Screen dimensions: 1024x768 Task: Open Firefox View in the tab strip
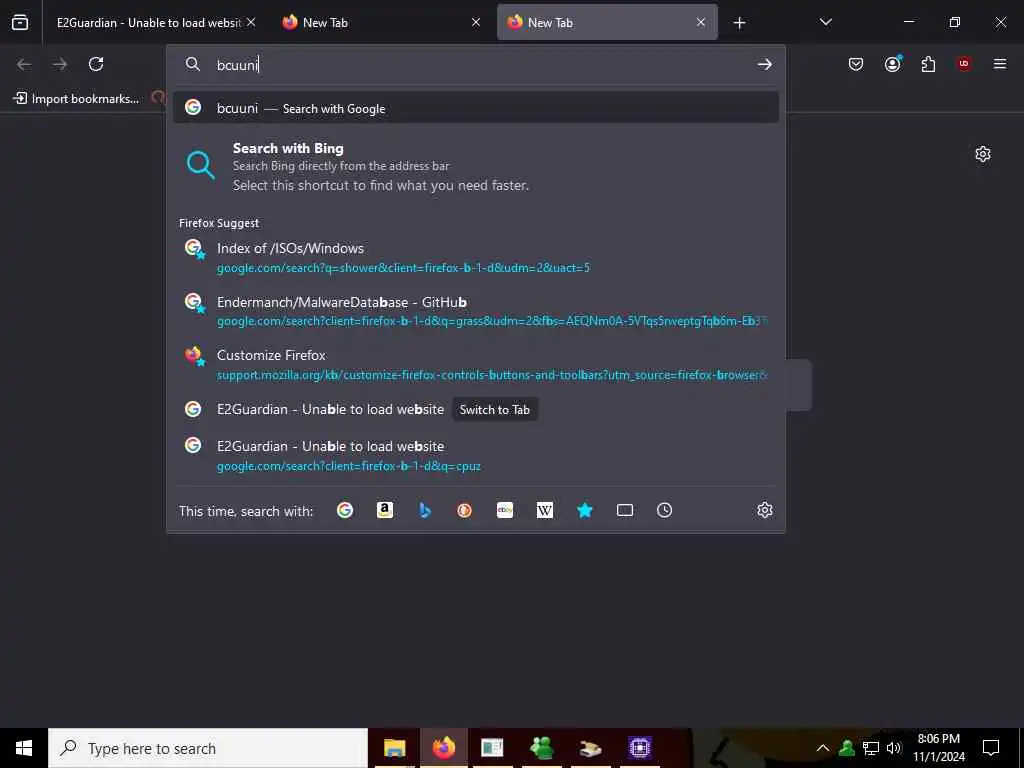point(20,22)
